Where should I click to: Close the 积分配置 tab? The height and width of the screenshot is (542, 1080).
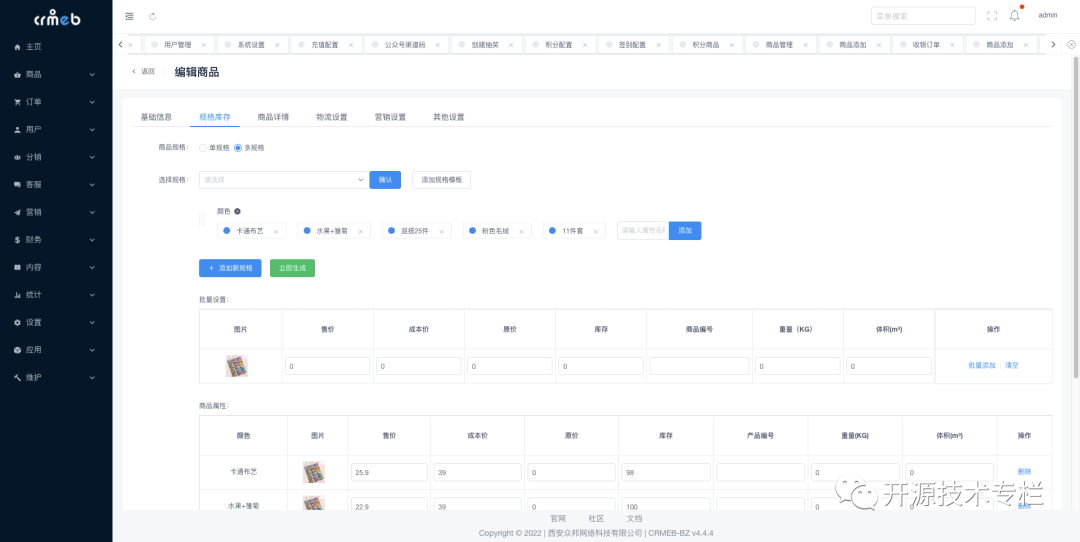click(585, 45)
